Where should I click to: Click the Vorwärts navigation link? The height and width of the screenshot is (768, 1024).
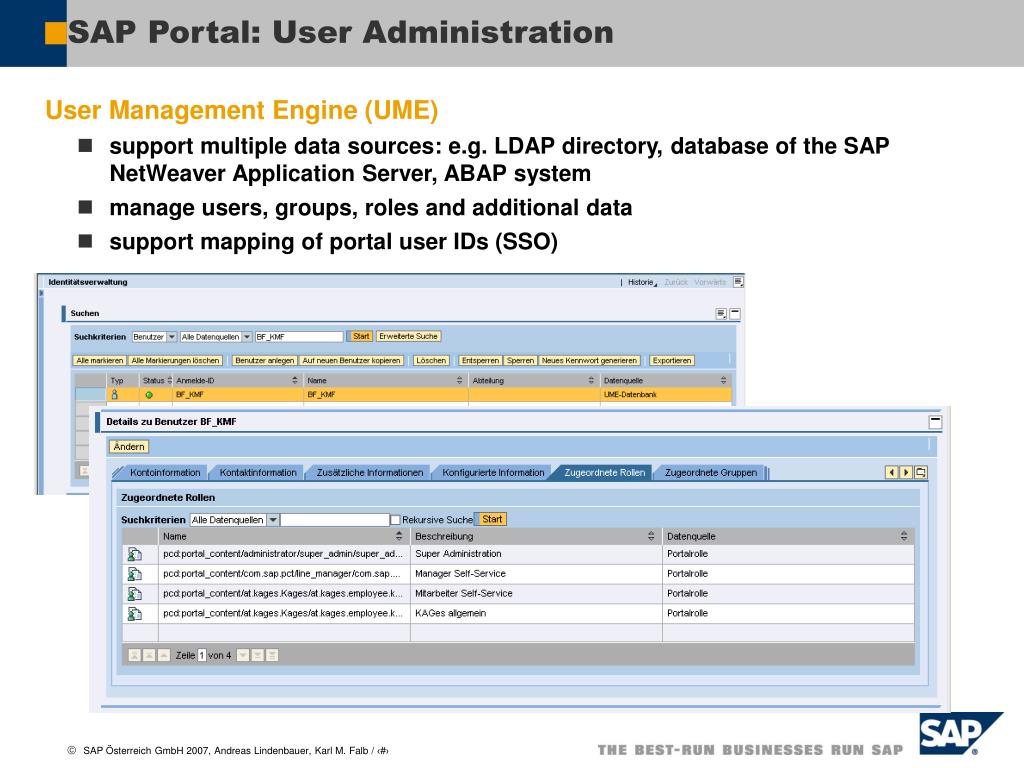coord(710,282)
